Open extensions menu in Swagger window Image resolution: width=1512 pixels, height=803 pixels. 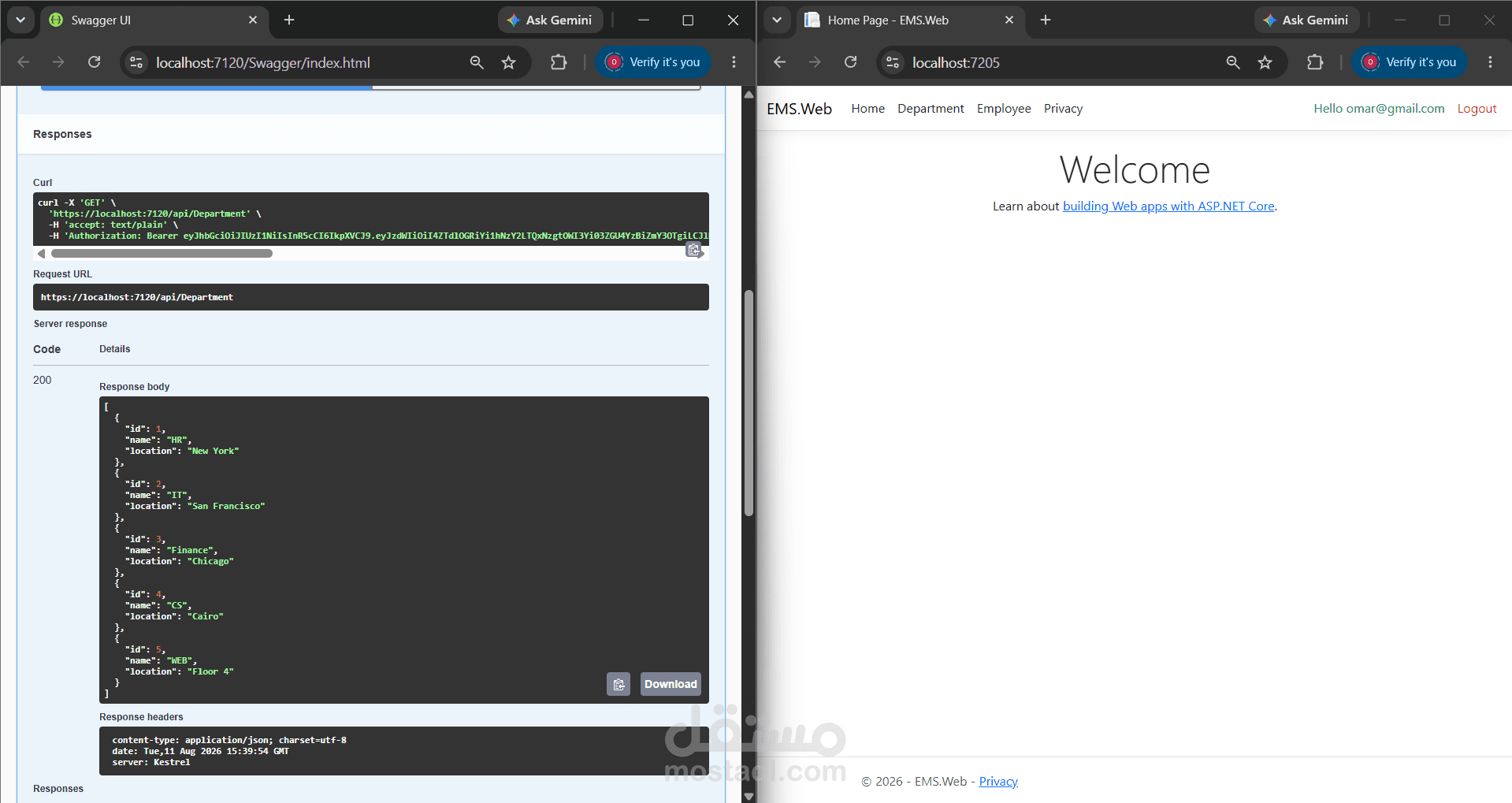click(559, 62)
